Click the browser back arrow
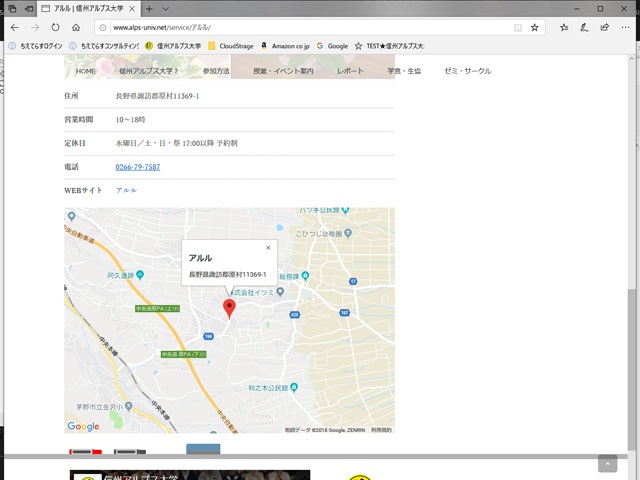Screen dimensions: 640x480 [14, 27]
